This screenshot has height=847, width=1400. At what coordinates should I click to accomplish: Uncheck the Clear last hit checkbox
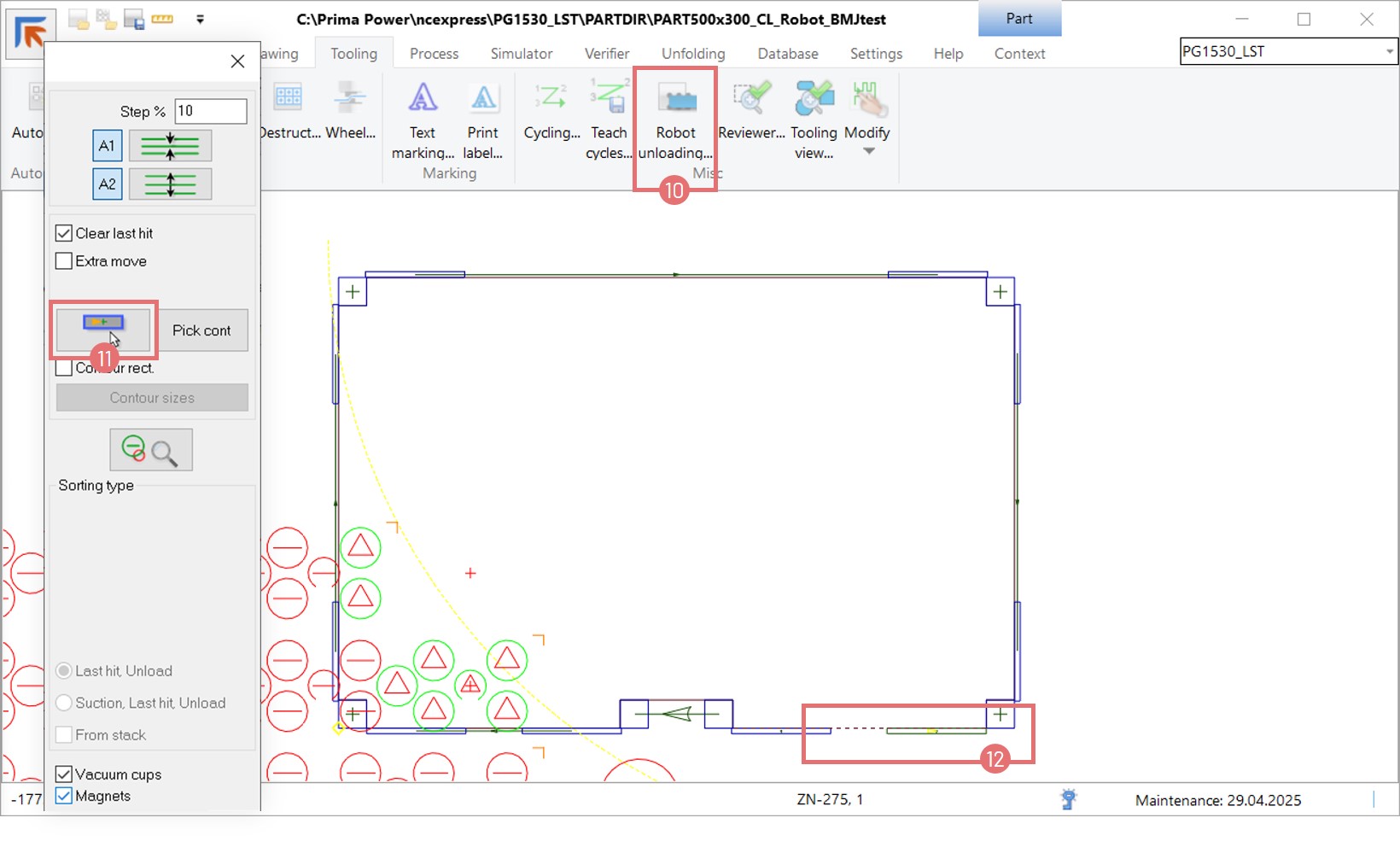(x=64, y=234)
